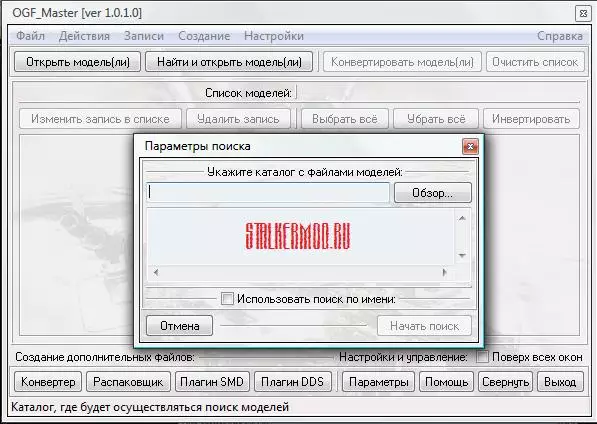
Task: Click the horizontal scroll right arrow
Action: [444, 272]
